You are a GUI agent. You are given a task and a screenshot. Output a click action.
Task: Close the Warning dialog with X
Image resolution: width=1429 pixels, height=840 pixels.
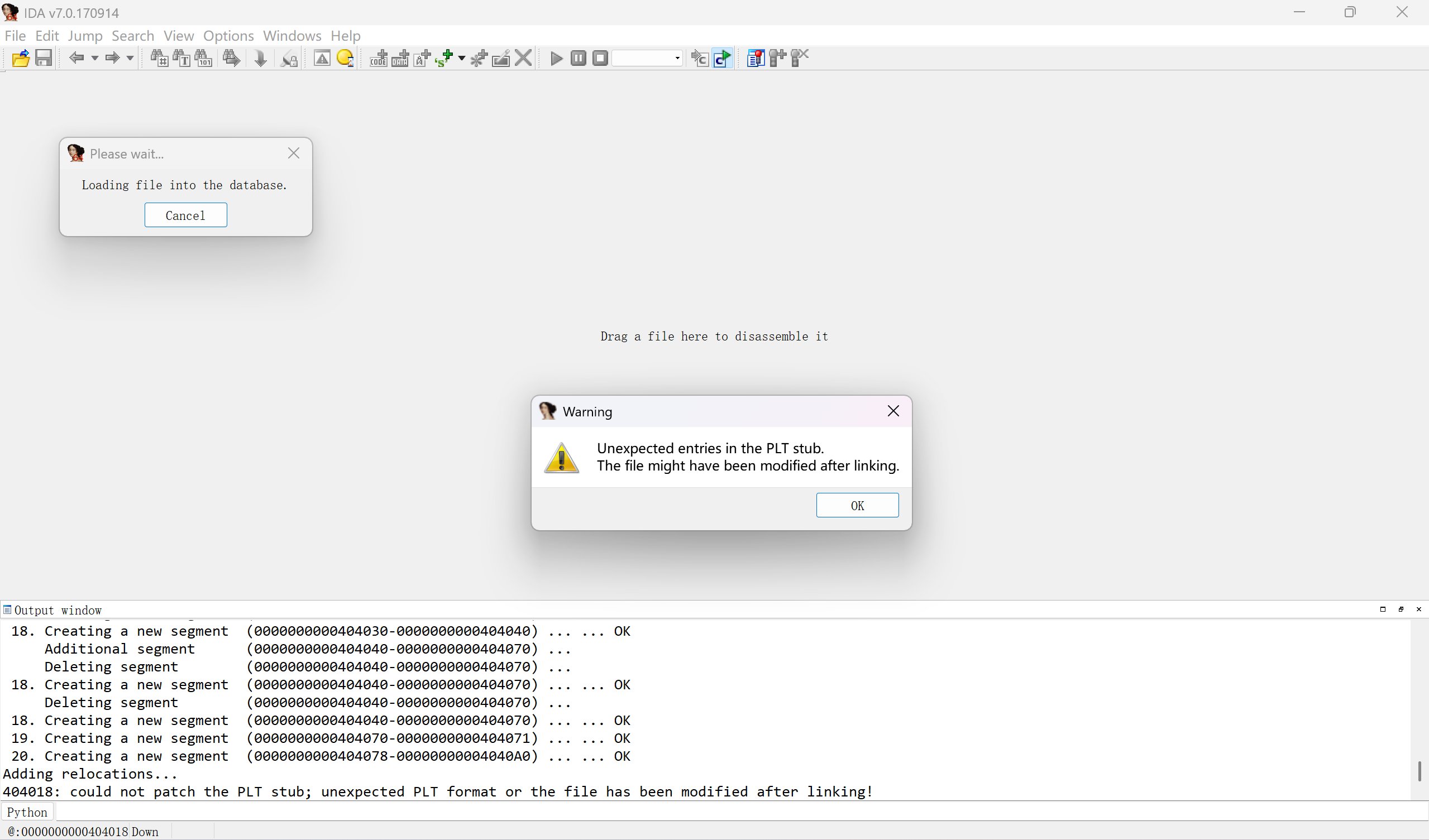pyautogui.click(x=893, y=411)
